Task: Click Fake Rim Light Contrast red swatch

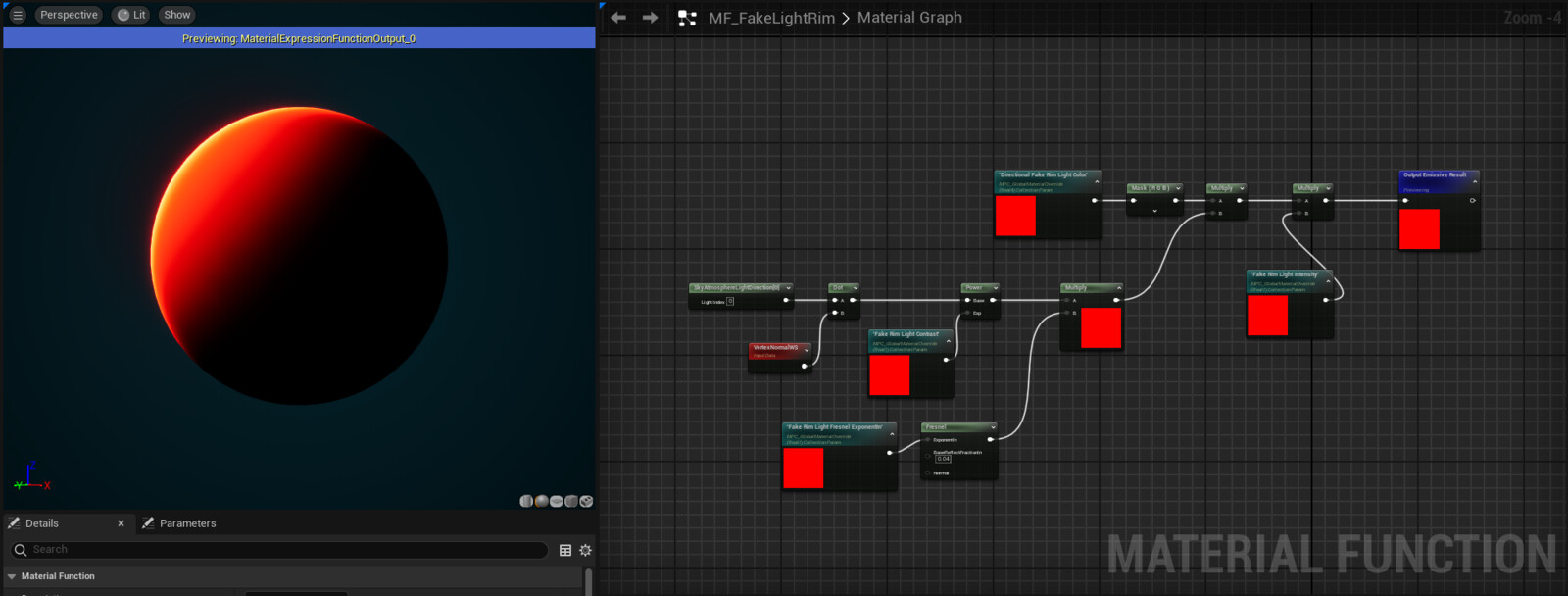Action: [x=890, y=375]
